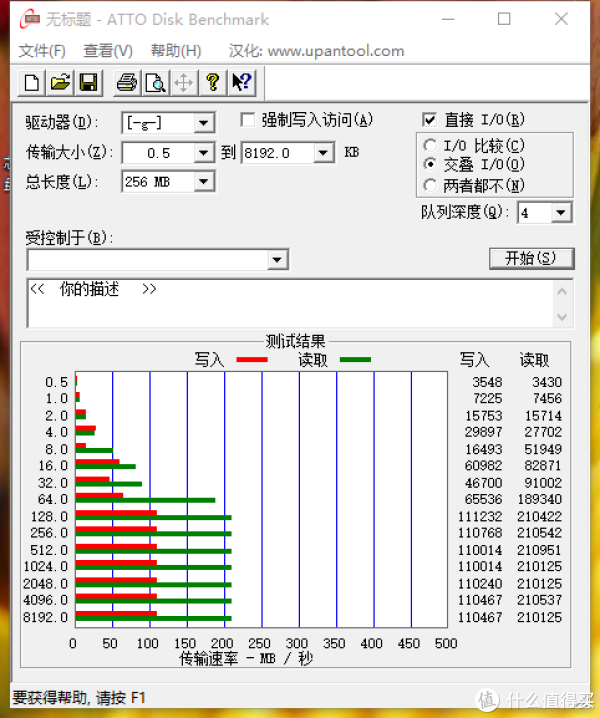Click the 传输速率 - MB / 秒 axis label

pos(246,659)
